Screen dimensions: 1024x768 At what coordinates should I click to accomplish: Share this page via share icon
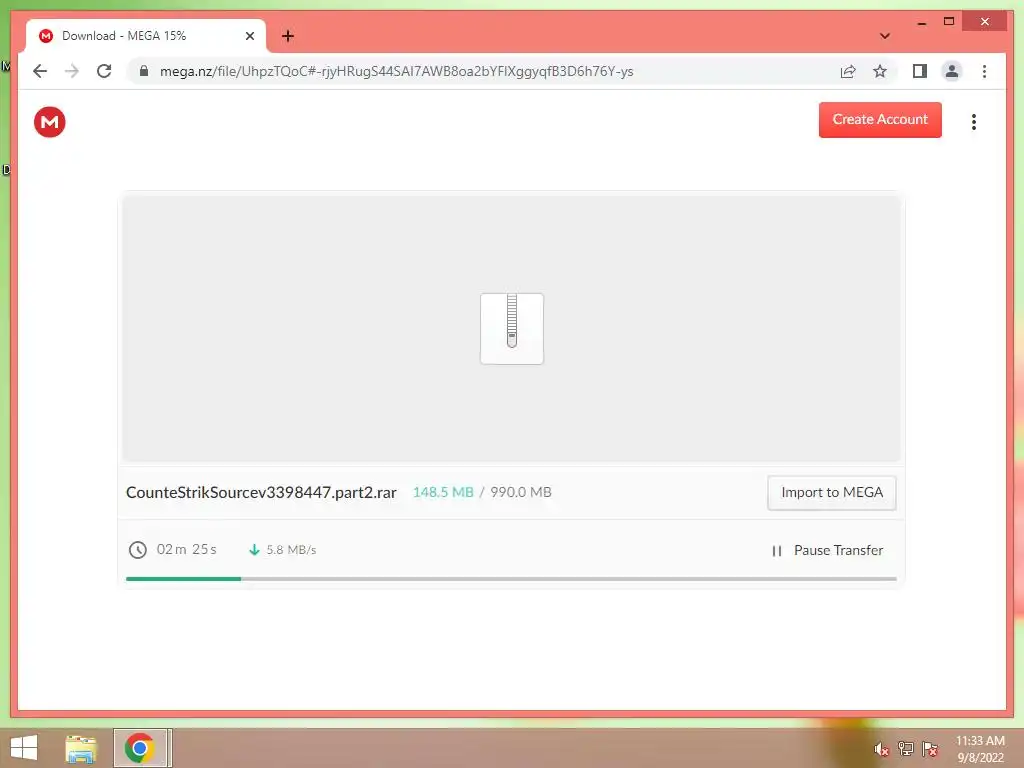point(848,71)
